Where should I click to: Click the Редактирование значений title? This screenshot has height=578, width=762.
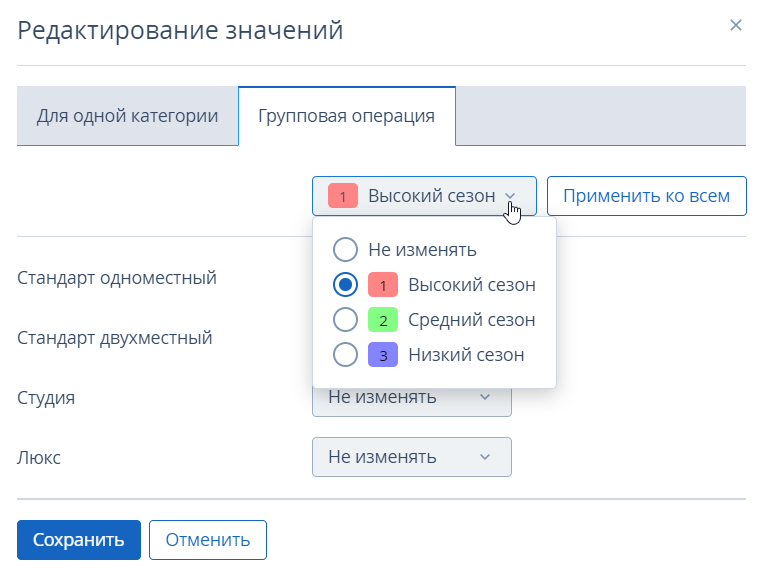click(x=180, y=30)
